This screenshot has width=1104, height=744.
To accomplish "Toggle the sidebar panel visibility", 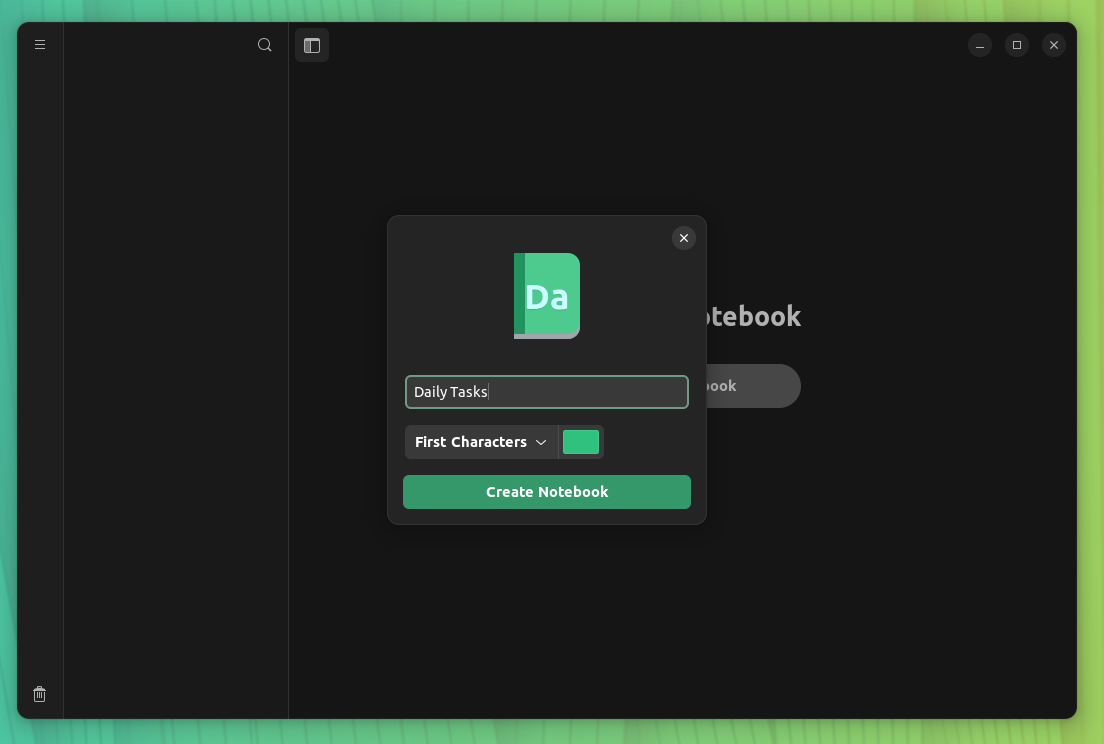I will coord(311,44).
